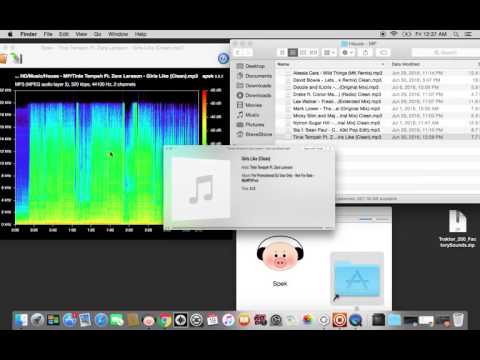Image resolution: width=480 pixels, height=360 pixels.
Task: Open Photos from the Dock
Action: tap(308, 320)
